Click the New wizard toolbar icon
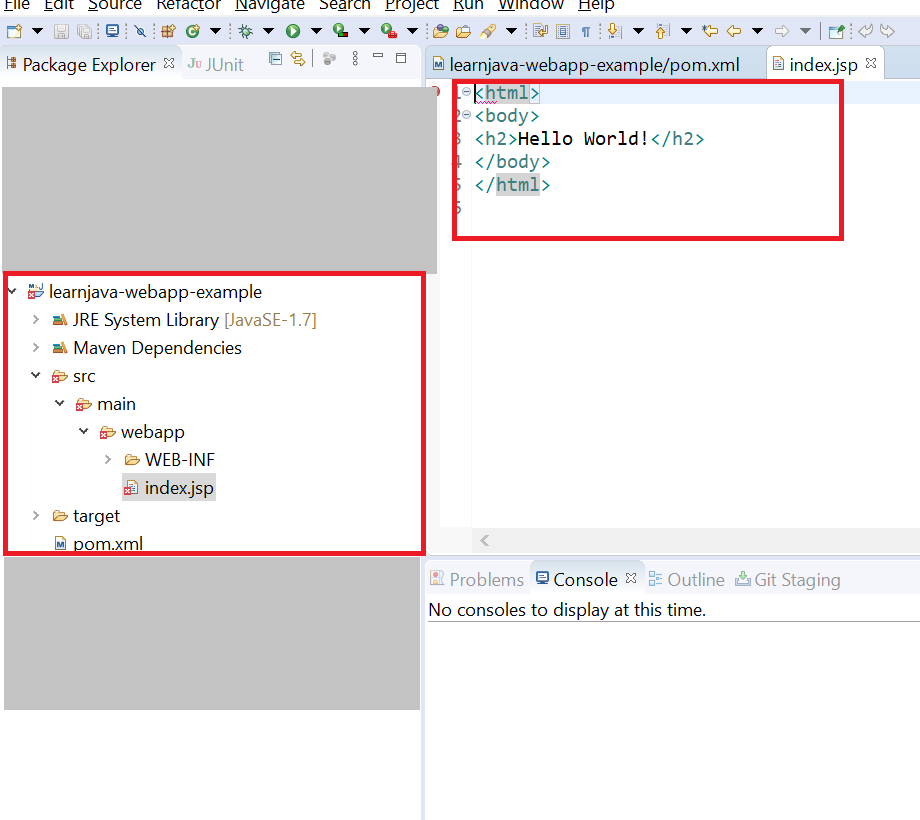 tap(13, 31)
